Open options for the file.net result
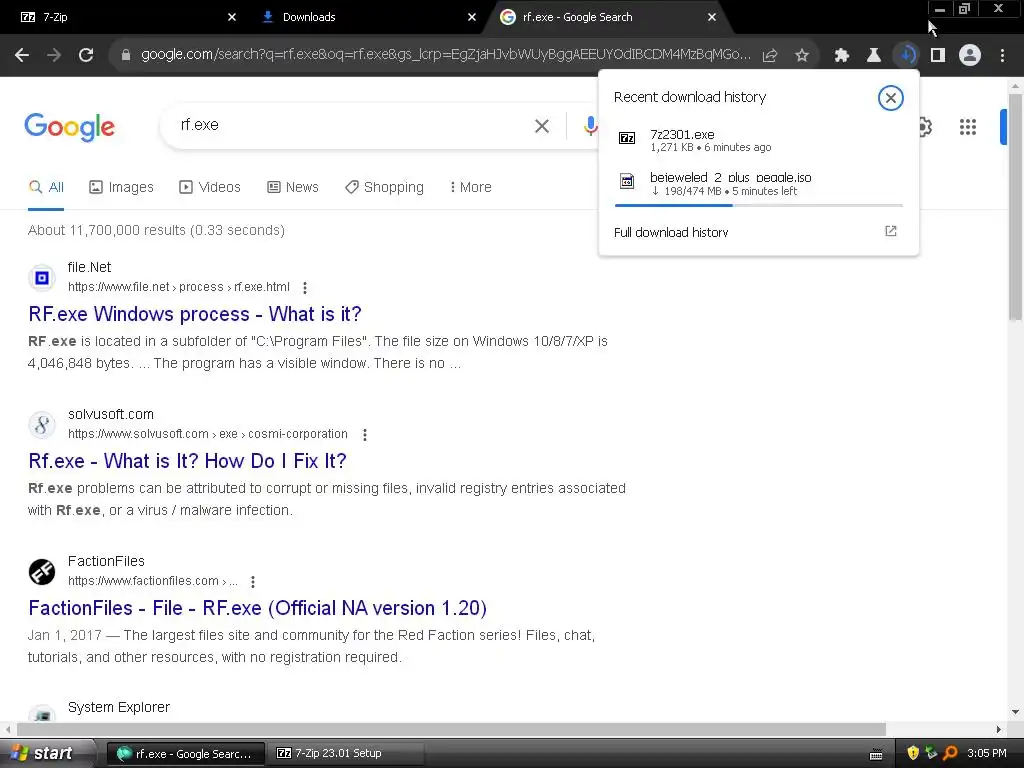Screen dimensions: 1024x768 [305, 287]
